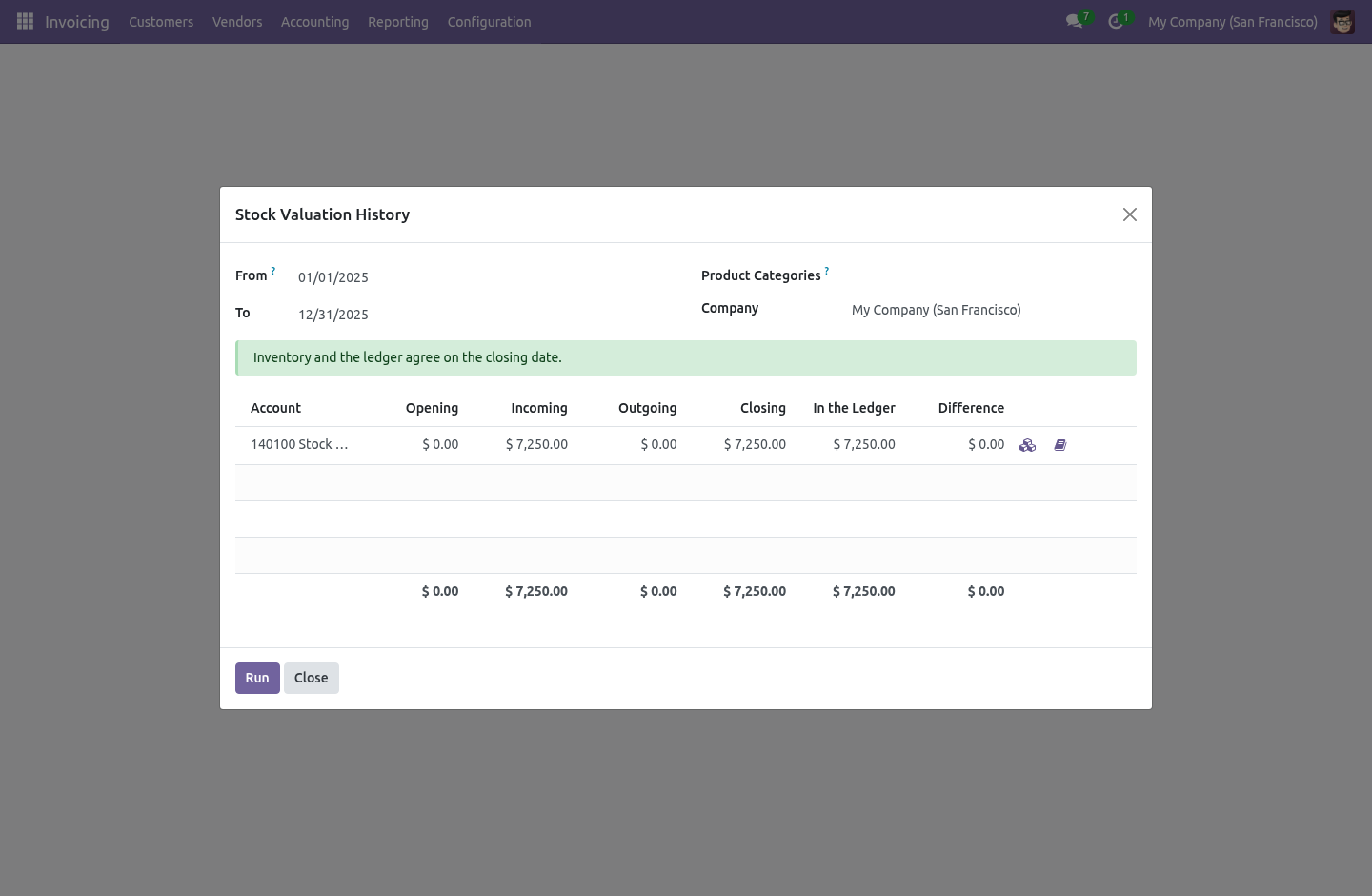This screenshot has width=1372, height=896.
Task: Click the Run button
Action: (x=257, y=678)
